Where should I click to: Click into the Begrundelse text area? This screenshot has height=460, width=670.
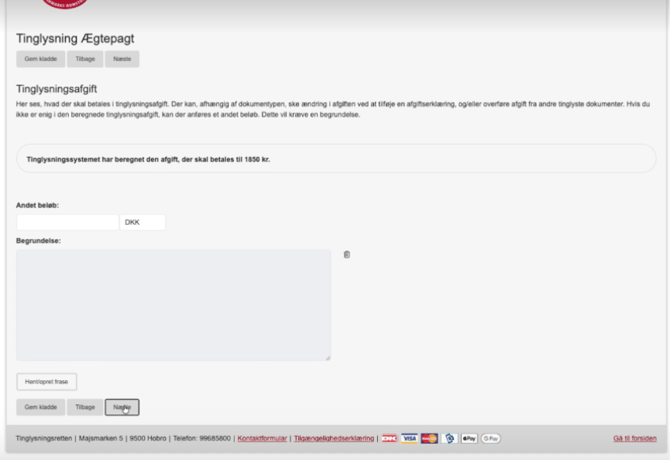pos(173,304)
